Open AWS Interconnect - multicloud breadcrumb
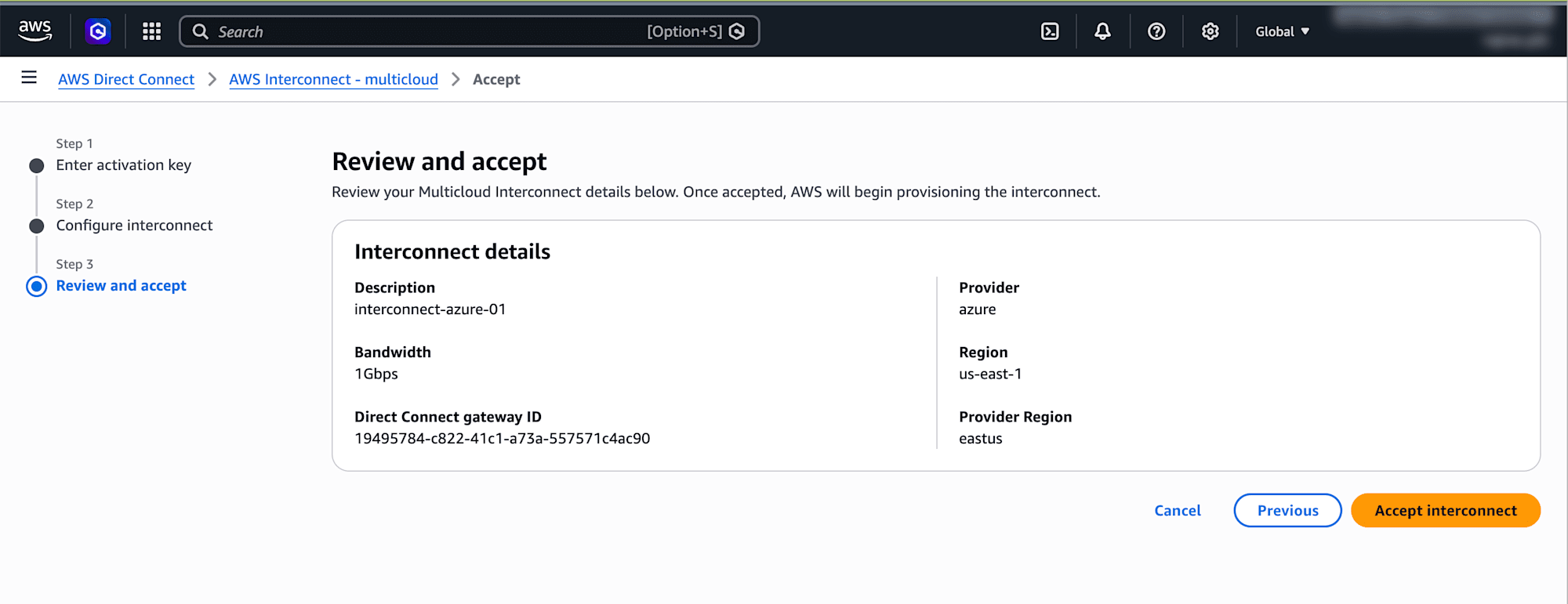Viewport: 1568px width, 604px height. pos(333,79)
